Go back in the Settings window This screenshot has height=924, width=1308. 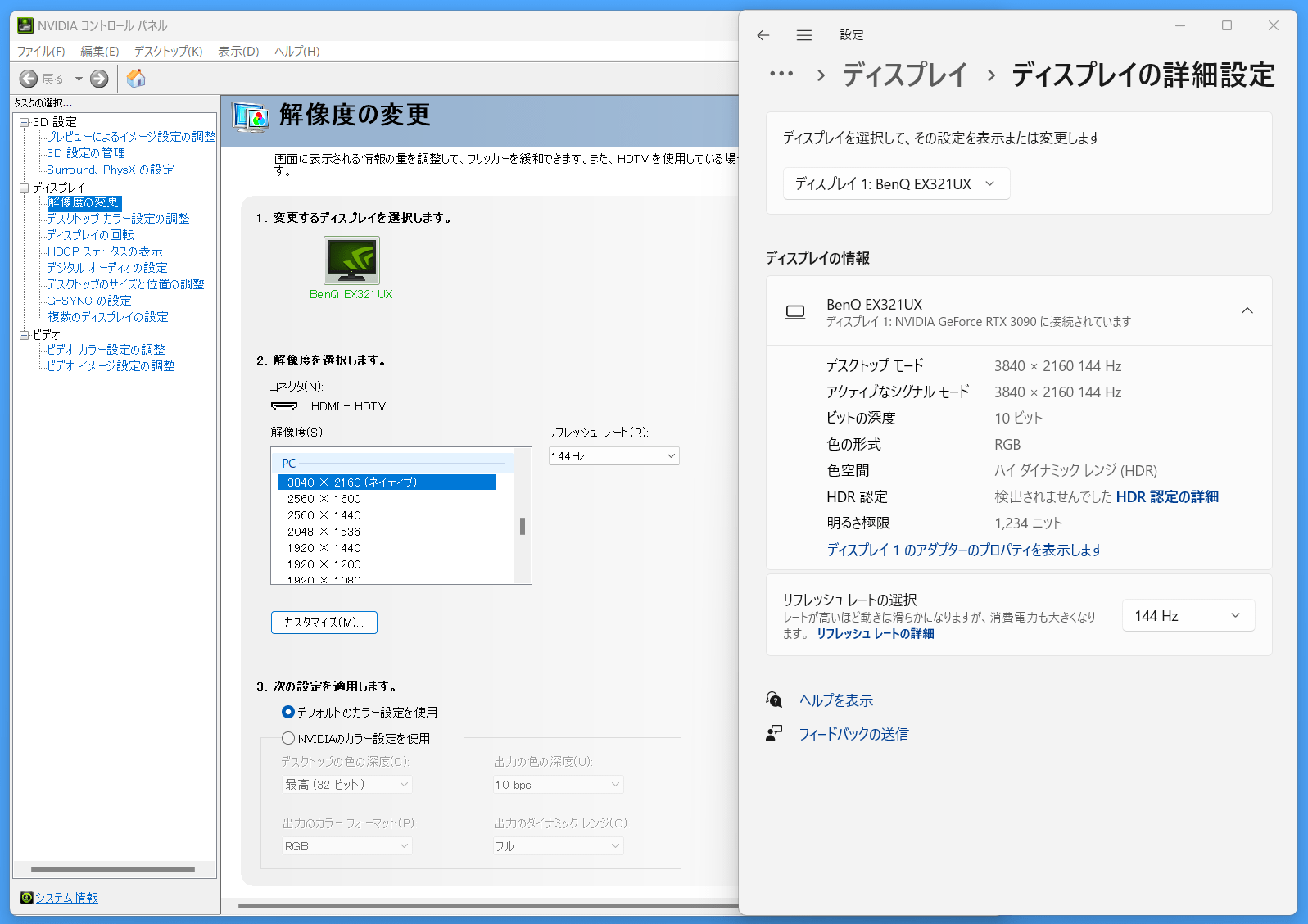(763, 35)
